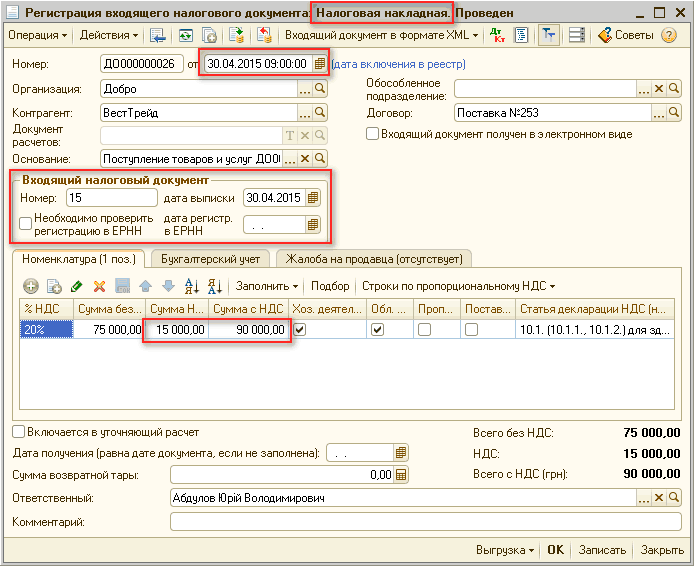Open Жалоба на продавца tab
This screenshot has height=566, width=694.
[x=374, y=258]
